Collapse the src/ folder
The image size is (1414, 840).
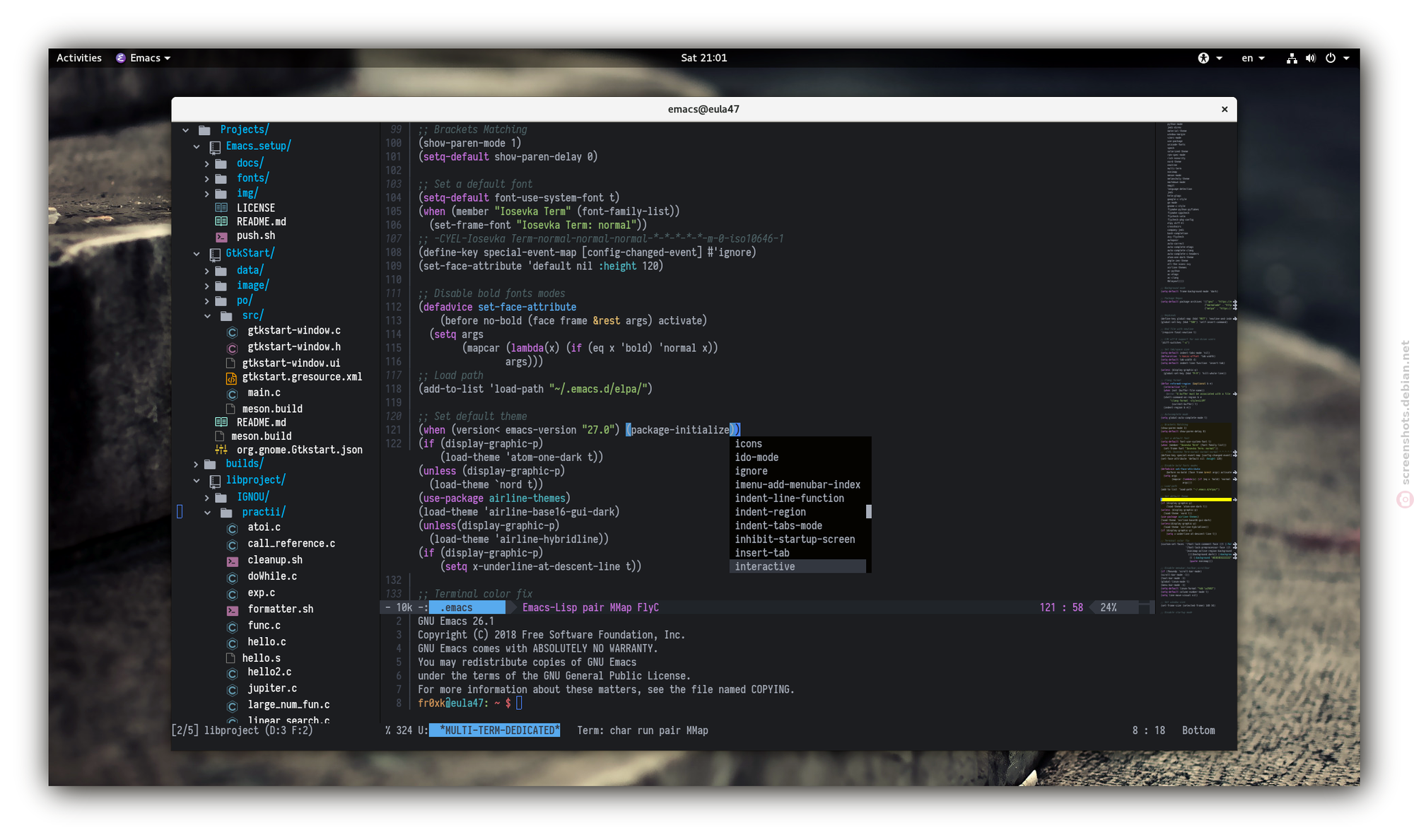[x=207, y=316]
